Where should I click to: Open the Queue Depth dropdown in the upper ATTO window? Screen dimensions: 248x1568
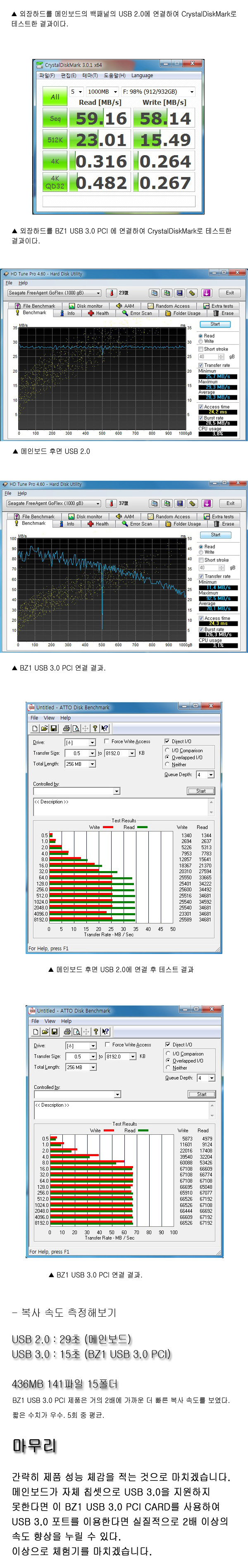205,775
